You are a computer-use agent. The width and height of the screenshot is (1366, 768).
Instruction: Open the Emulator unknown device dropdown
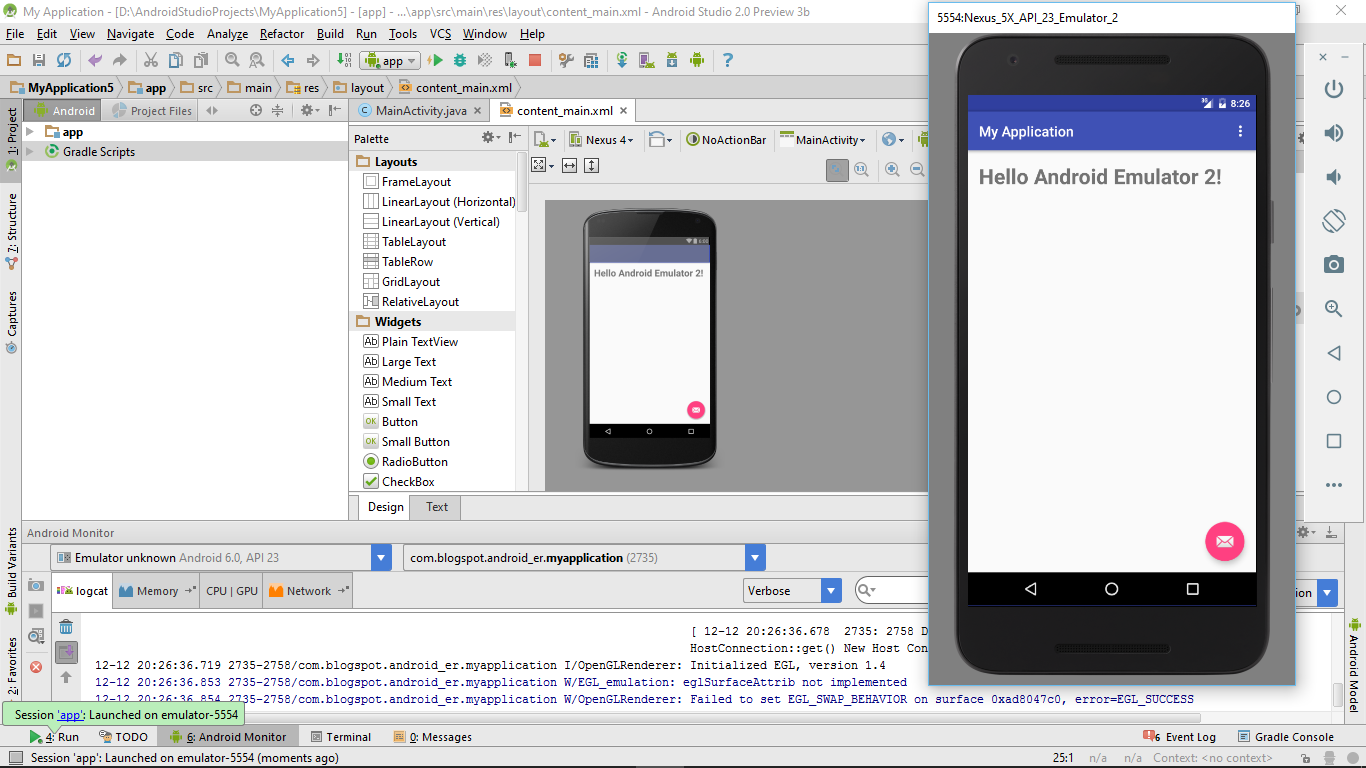[x=221, y=558]
